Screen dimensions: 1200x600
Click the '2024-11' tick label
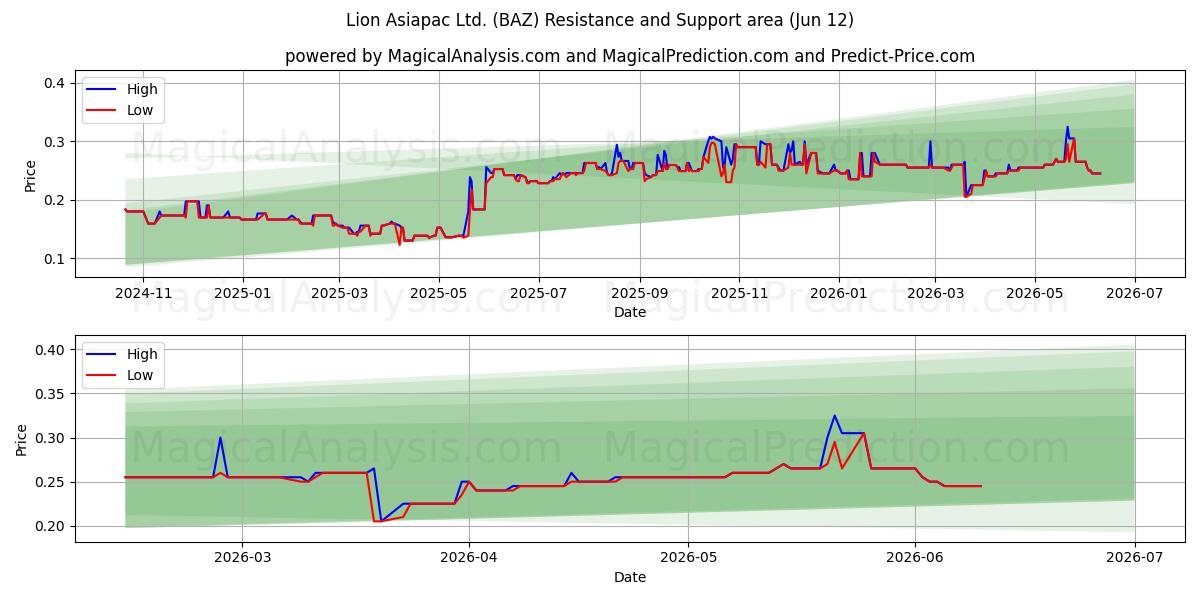tap(143, 294)
